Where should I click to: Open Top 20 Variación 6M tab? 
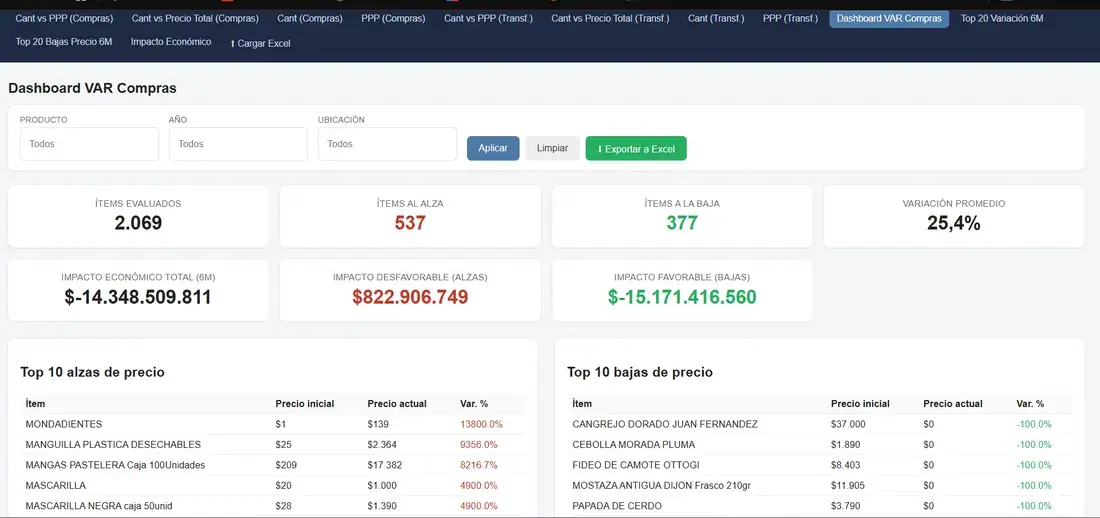click(1002, 18)
